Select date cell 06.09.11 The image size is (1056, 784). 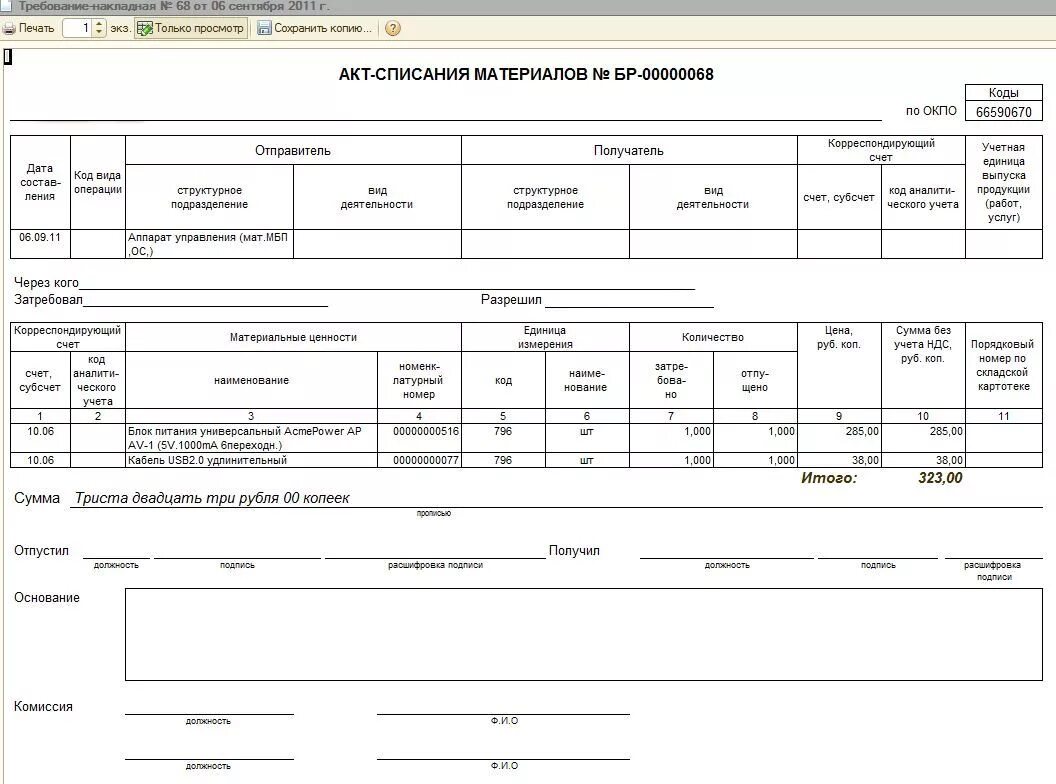[x=40, y=244]
